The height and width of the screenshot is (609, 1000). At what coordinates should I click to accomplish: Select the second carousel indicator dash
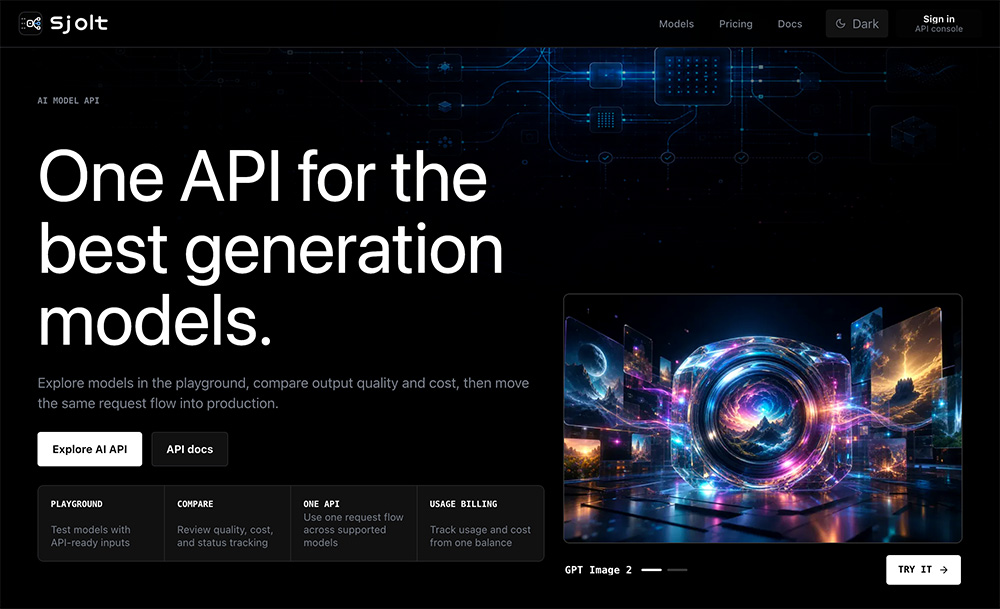[677, 569]
